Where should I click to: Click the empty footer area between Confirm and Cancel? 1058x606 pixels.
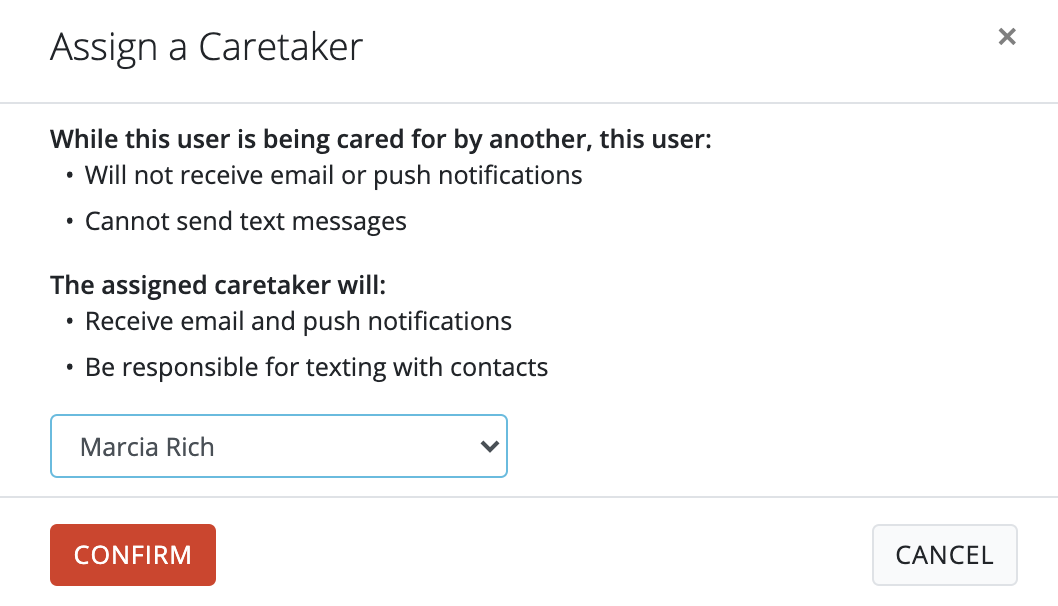pos(540,555)
